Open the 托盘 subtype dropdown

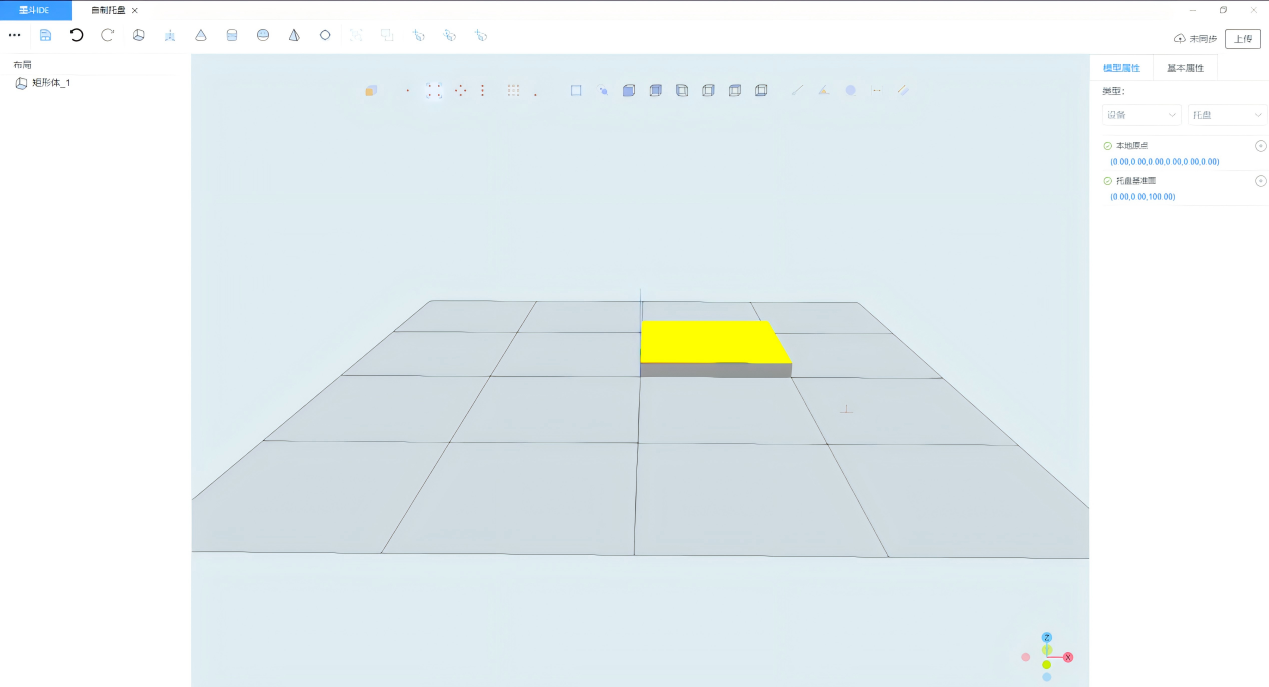point(1227,115)
